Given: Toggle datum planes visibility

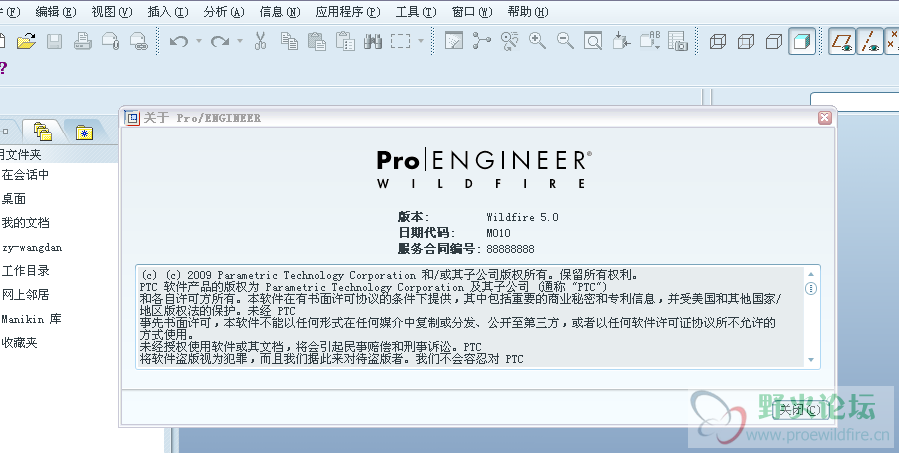Looking at the screenshot, I should click(842, 41).
